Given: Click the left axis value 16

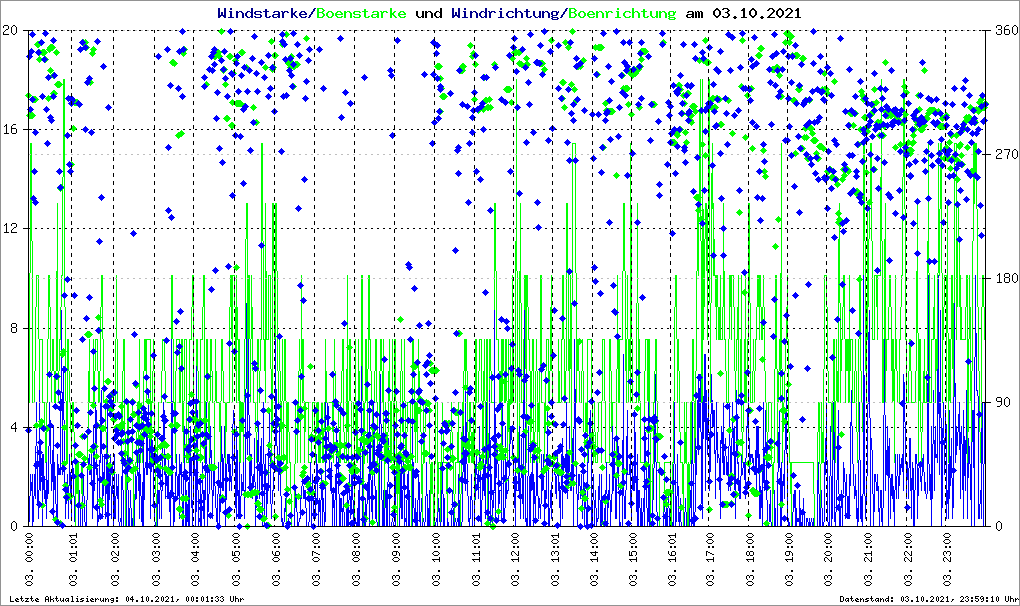Looking at the screenshot, I should (x=9, y=129).
